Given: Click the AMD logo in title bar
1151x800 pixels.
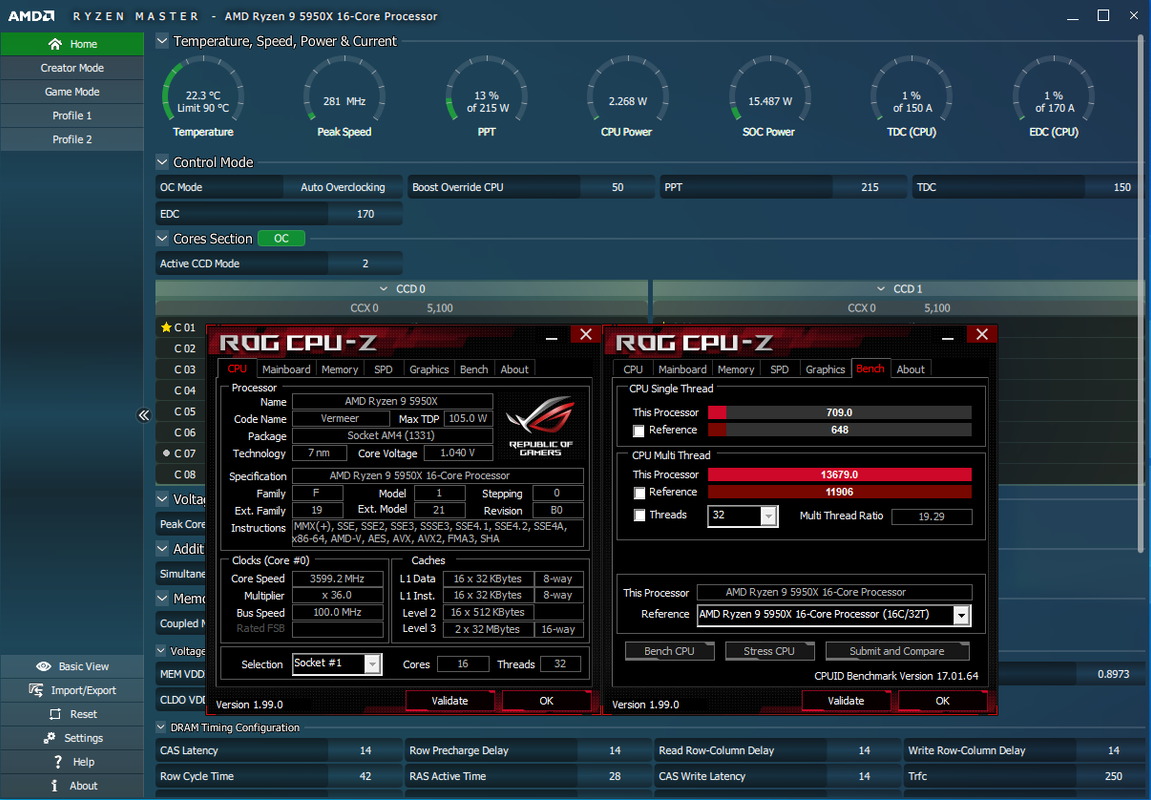Looking at the screenshot, I should [32, 15].
